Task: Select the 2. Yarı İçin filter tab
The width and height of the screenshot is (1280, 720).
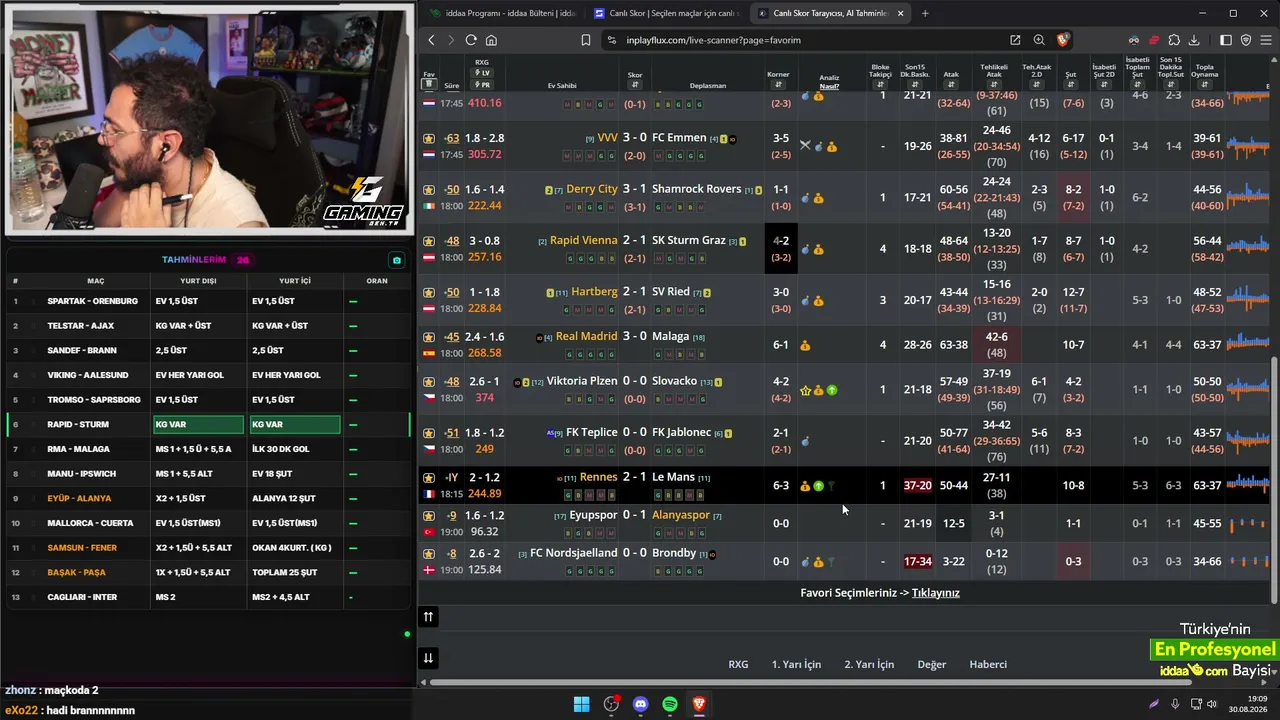Action: tap(869, 664)
